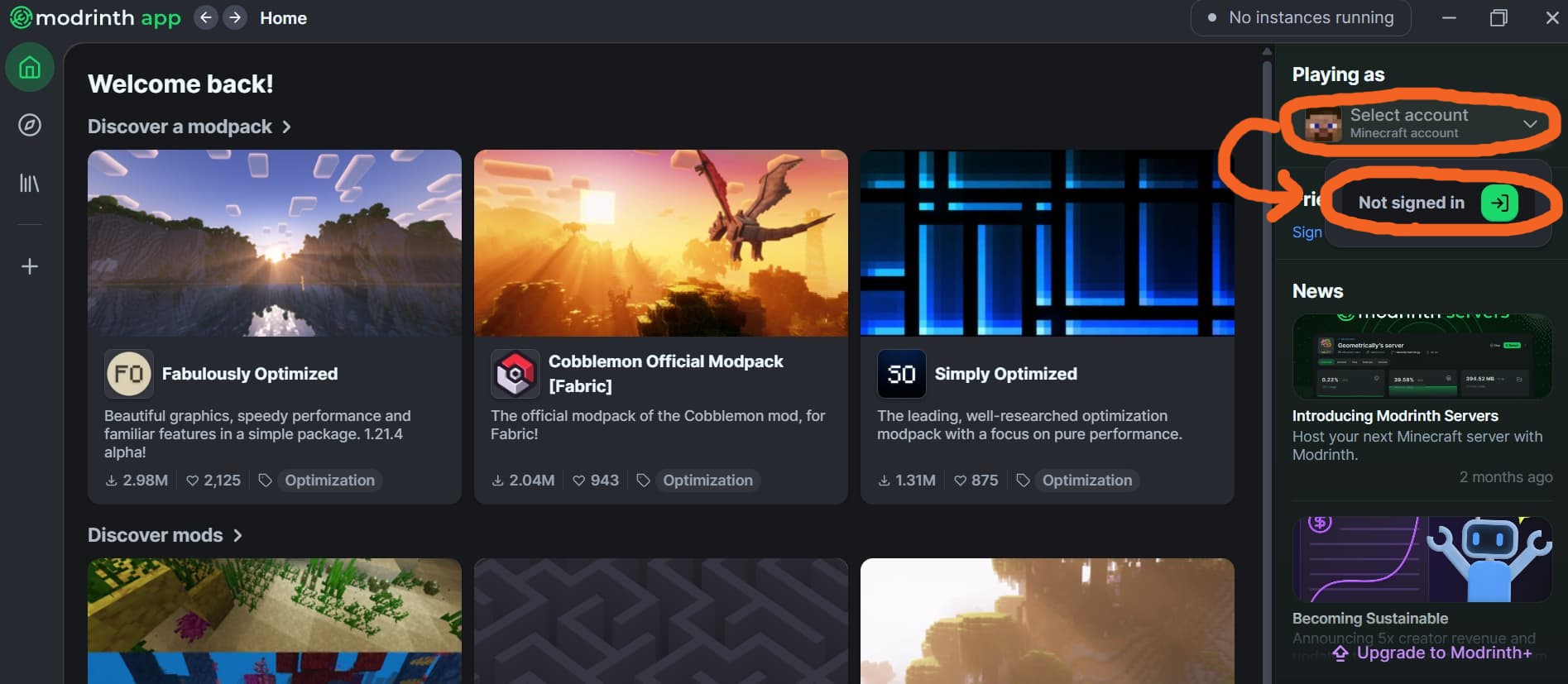Open second mod card with maze pattern
Viewport: 1568px width, 684px height.
pos(661,621)
